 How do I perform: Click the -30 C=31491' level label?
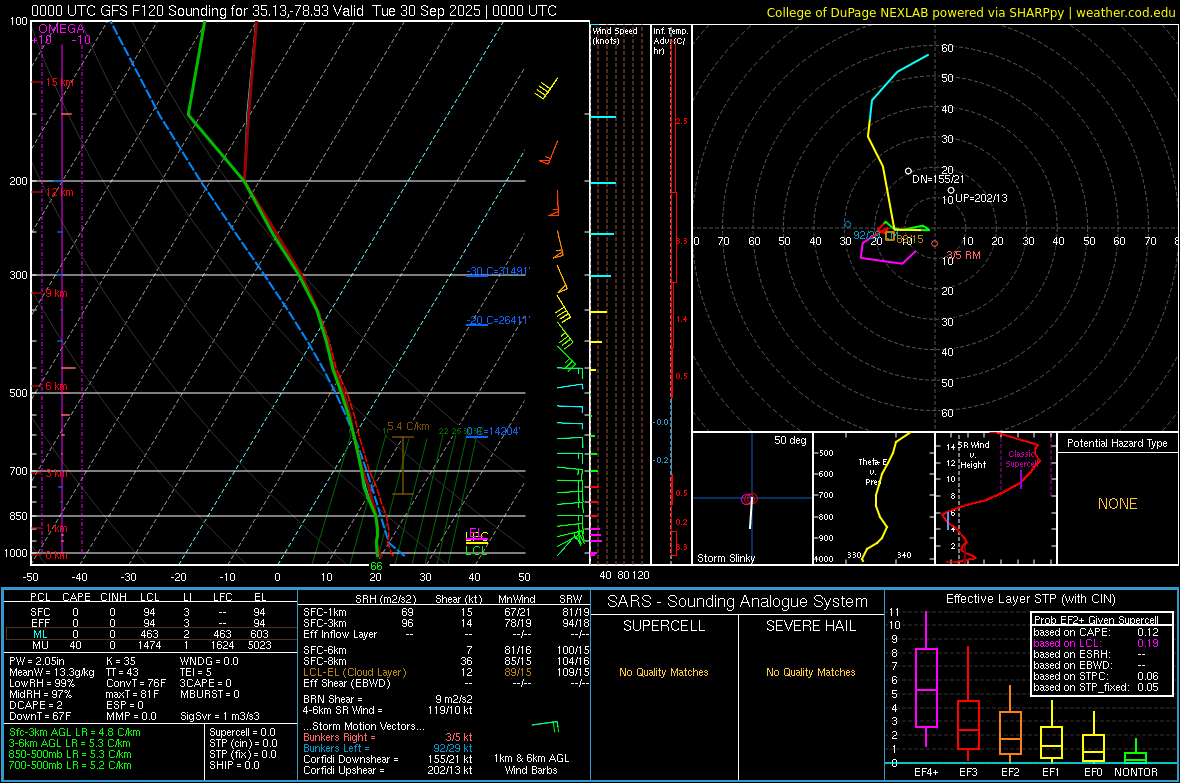point(497,271)
